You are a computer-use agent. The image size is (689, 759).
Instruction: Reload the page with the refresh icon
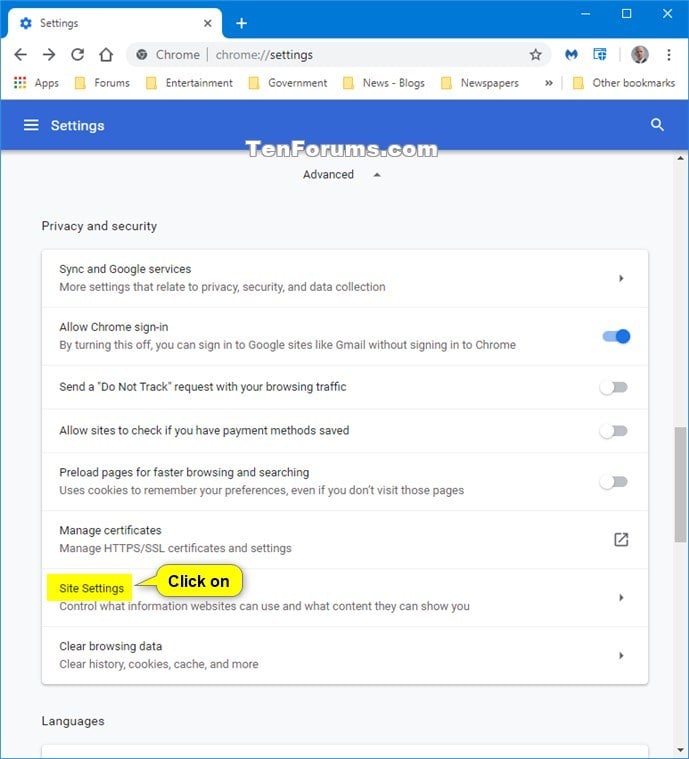(77, 55)
